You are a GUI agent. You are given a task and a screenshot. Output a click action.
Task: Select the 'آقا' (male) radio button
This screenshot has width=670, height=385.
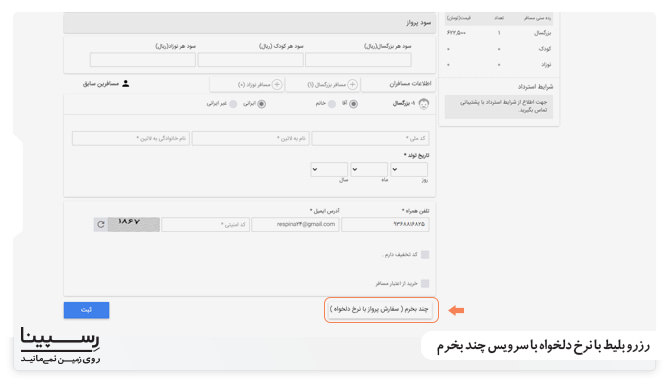[353, 104]
